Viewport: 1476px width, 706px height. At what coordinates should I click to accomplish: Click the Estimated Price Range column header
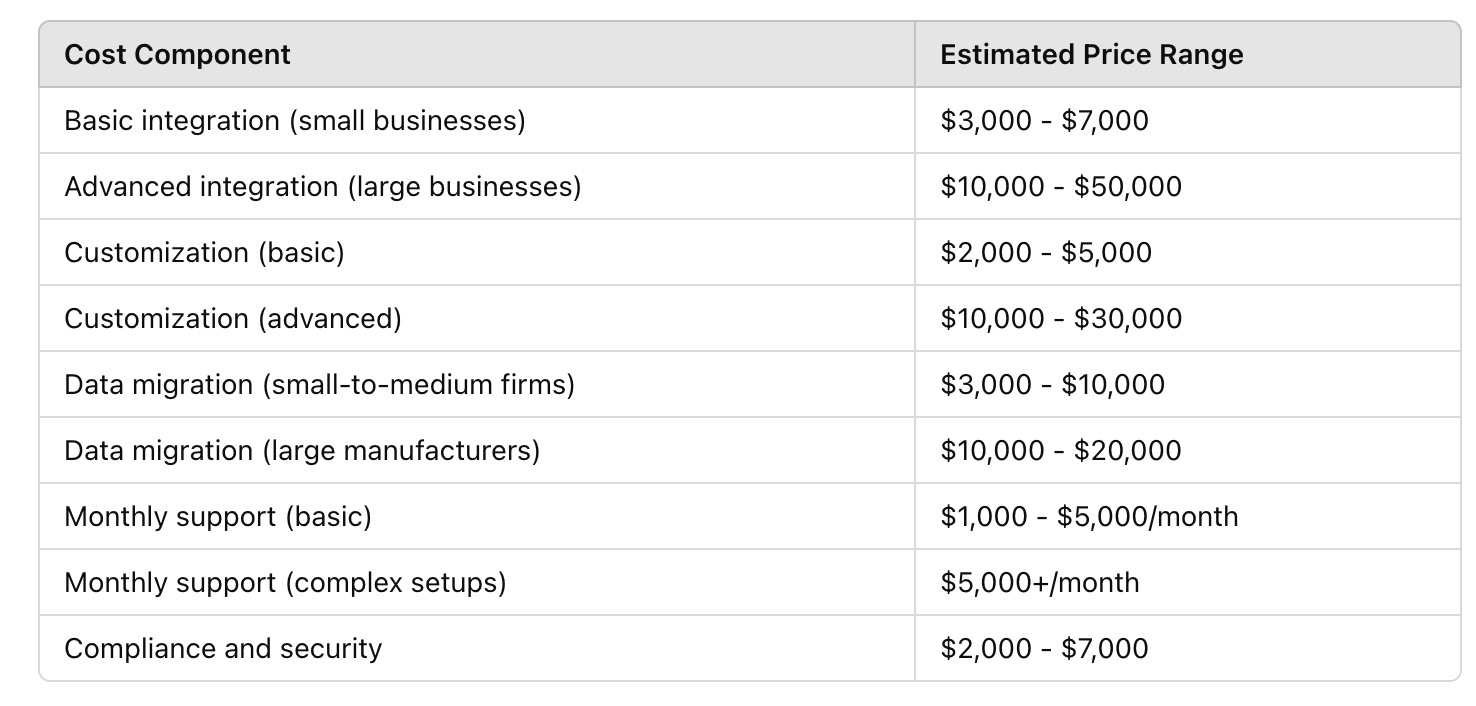(1187, 54)
